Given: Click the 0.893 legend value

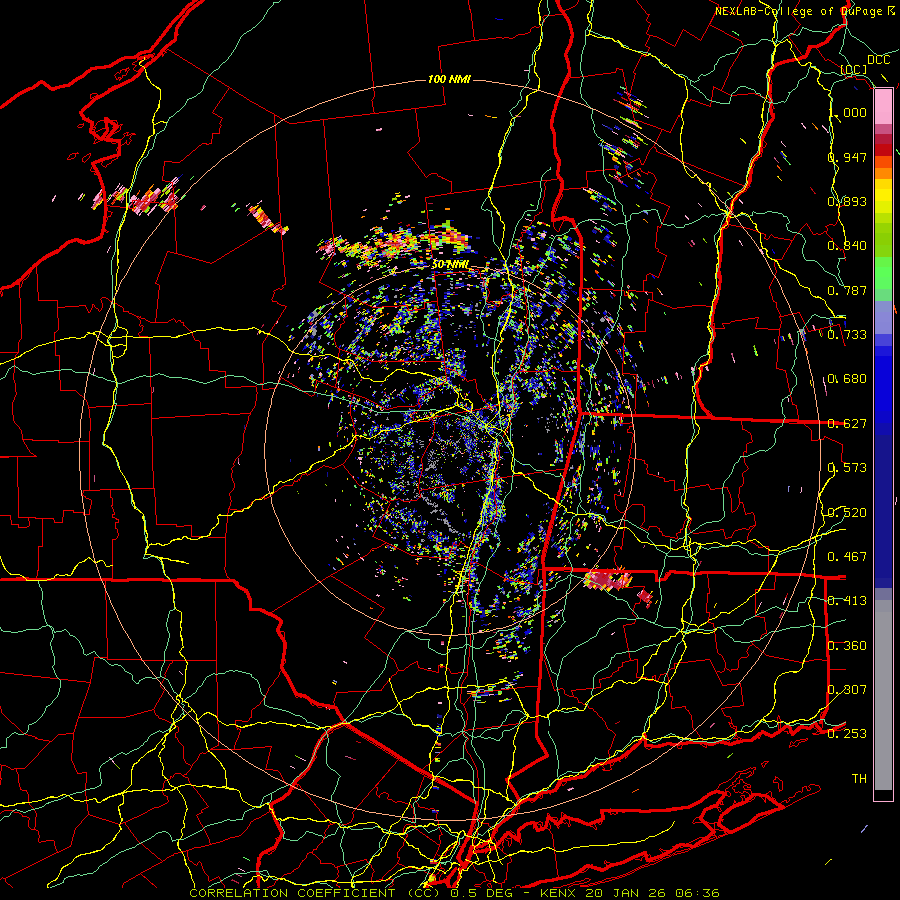Looking at the screenshot, I should (x=847, y=201).
